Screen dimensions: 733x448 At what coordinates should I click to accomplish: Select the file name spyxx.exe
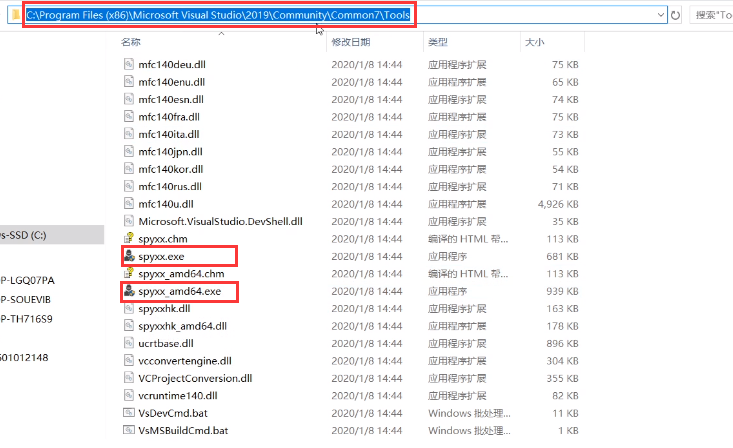point(161,256)
